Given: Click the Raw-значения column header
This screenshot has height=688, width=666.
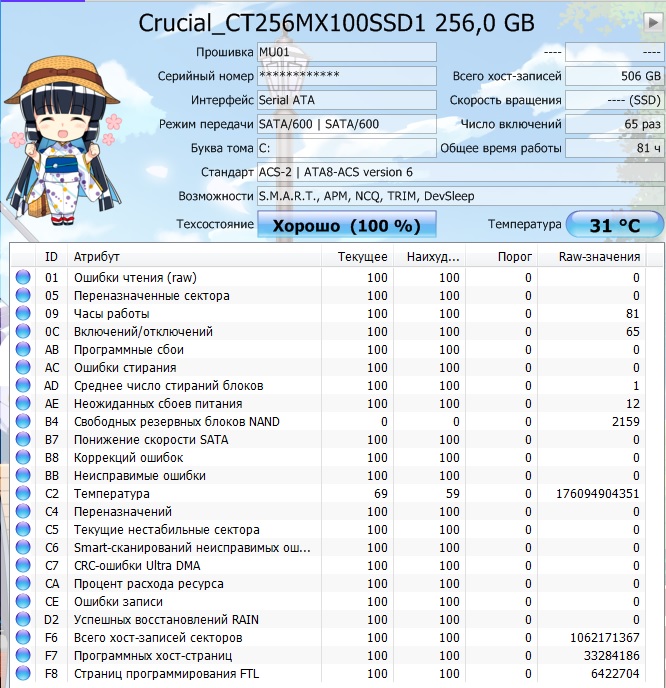Looking at the screenshot, I should [x=592, y=256].
